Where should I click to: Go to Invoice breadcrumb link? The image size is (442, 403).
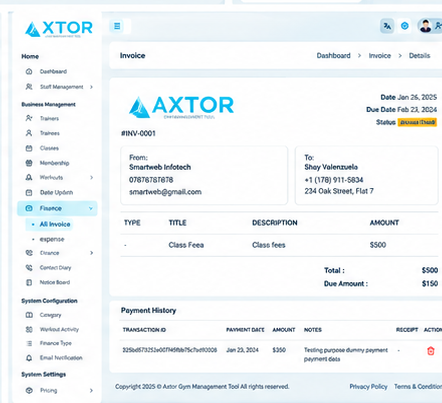(380, 56)
